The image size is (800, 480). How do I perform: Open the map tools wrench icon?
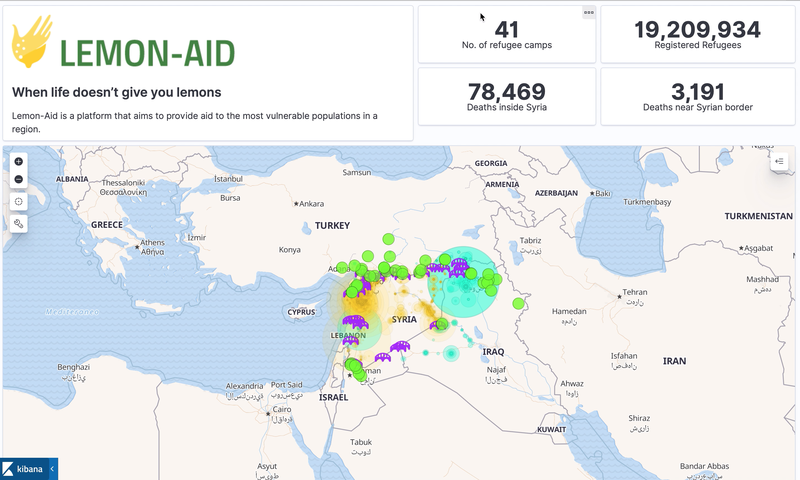[19, 224]
